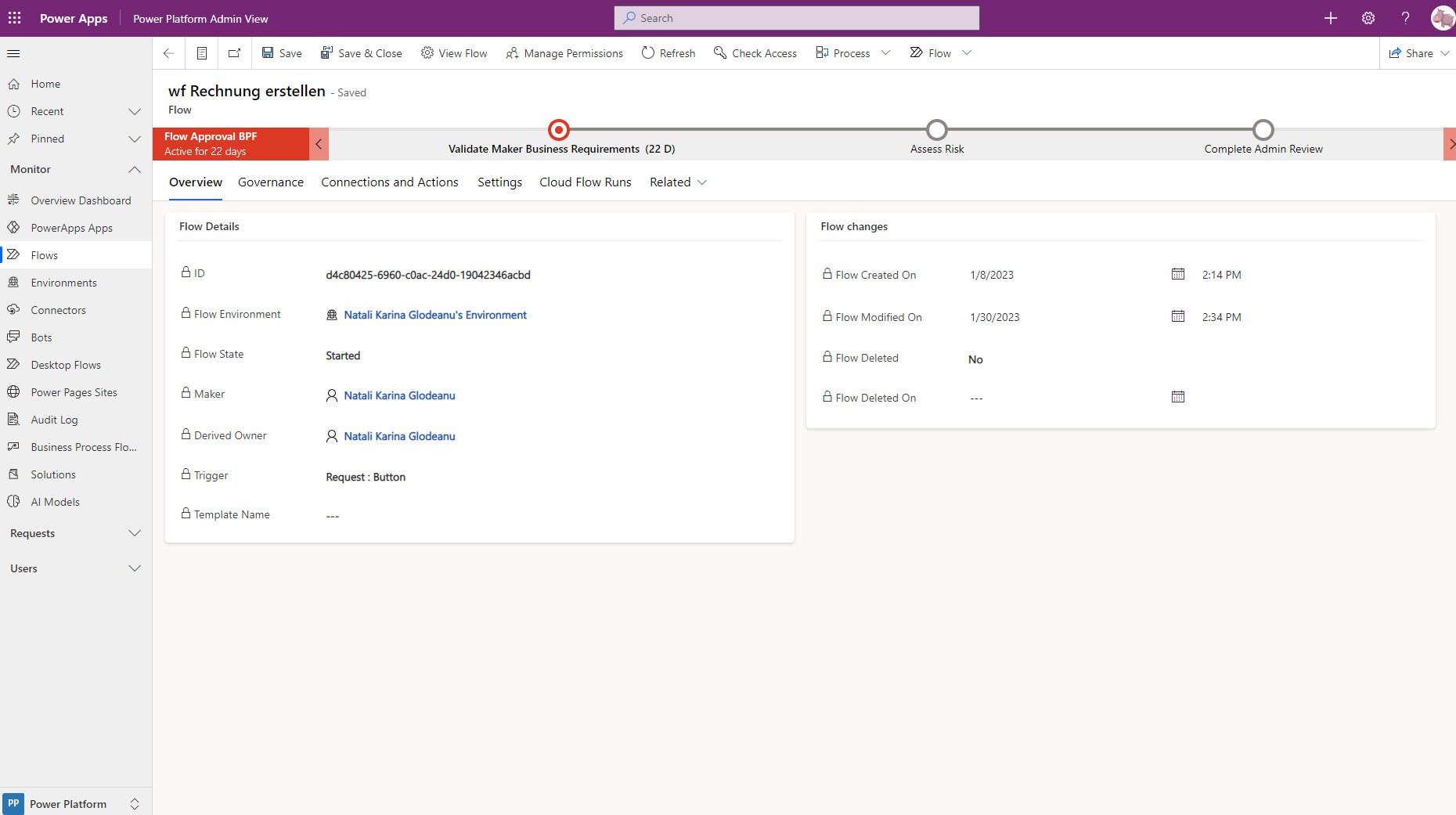
Task: Open settings gear in top bar
Action: point(1368,18)
